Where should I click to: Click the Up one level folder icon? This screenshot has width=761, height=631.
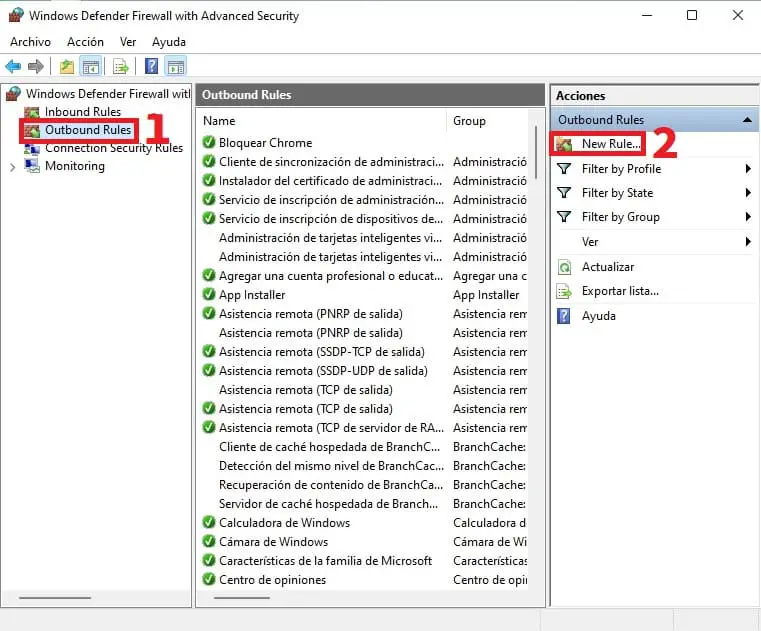(66, 66)
